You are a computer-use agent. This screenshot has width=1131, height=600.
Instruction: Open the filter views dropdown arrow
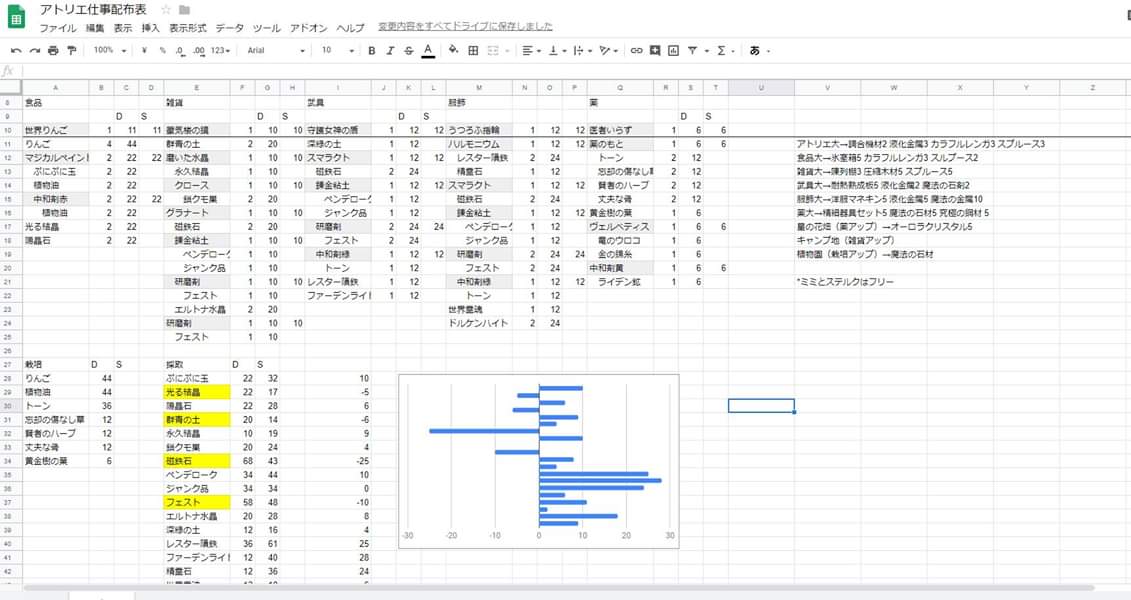point(706,51)
